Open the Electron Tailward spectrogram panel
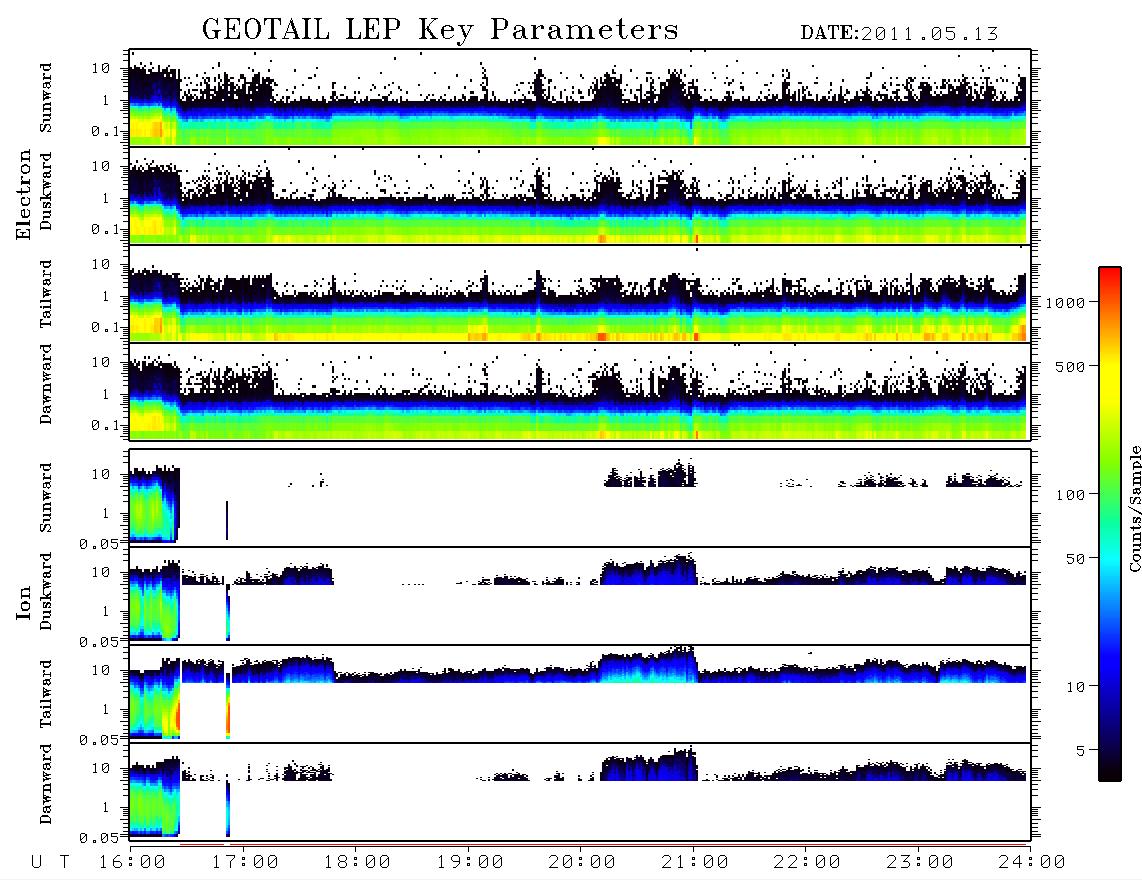The height and width of the screenshot is (880, 1142). pyautogui.click(x=580, y=294)
